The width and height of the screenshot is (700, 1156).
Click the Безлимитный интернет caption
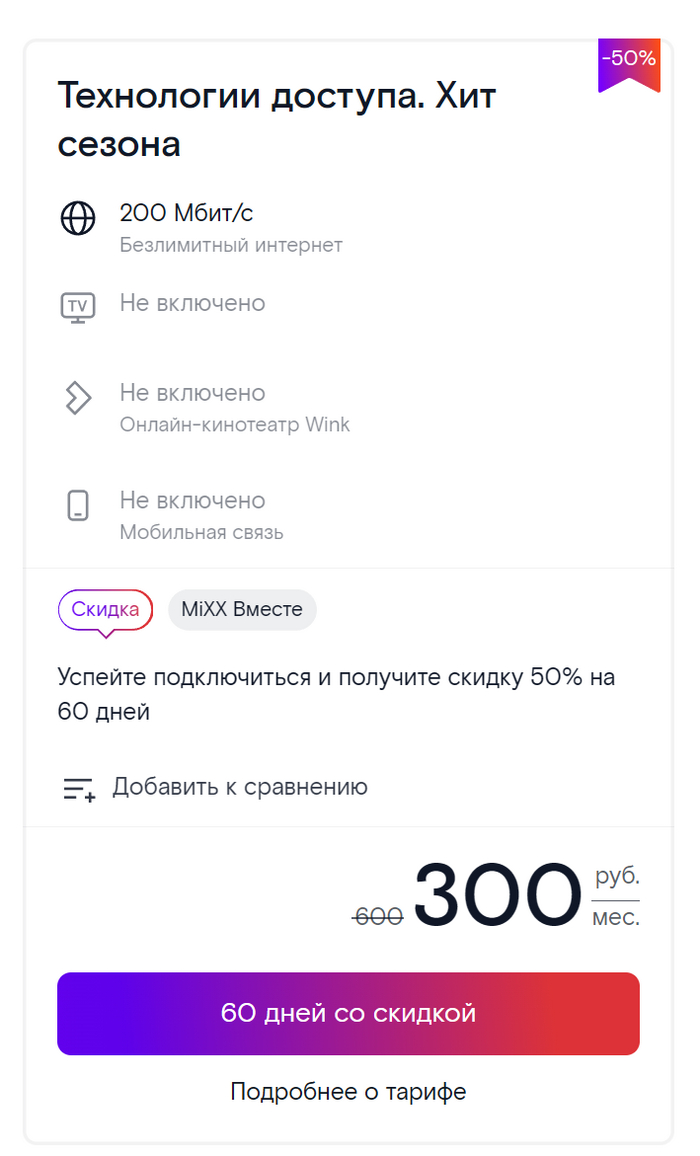(231, 245)
